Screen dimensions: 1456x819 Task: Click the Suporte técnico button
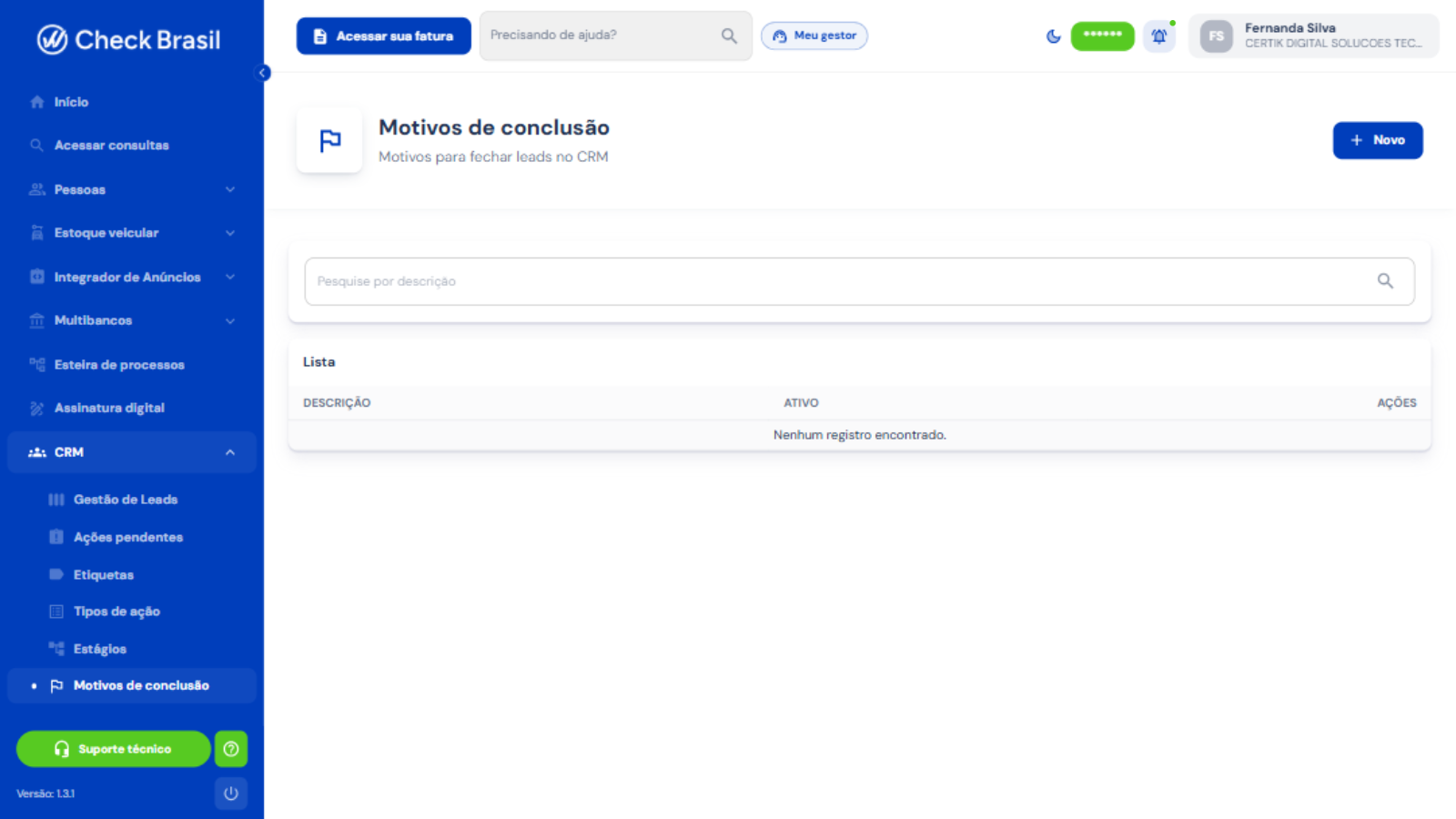click(x=114, y=749)
